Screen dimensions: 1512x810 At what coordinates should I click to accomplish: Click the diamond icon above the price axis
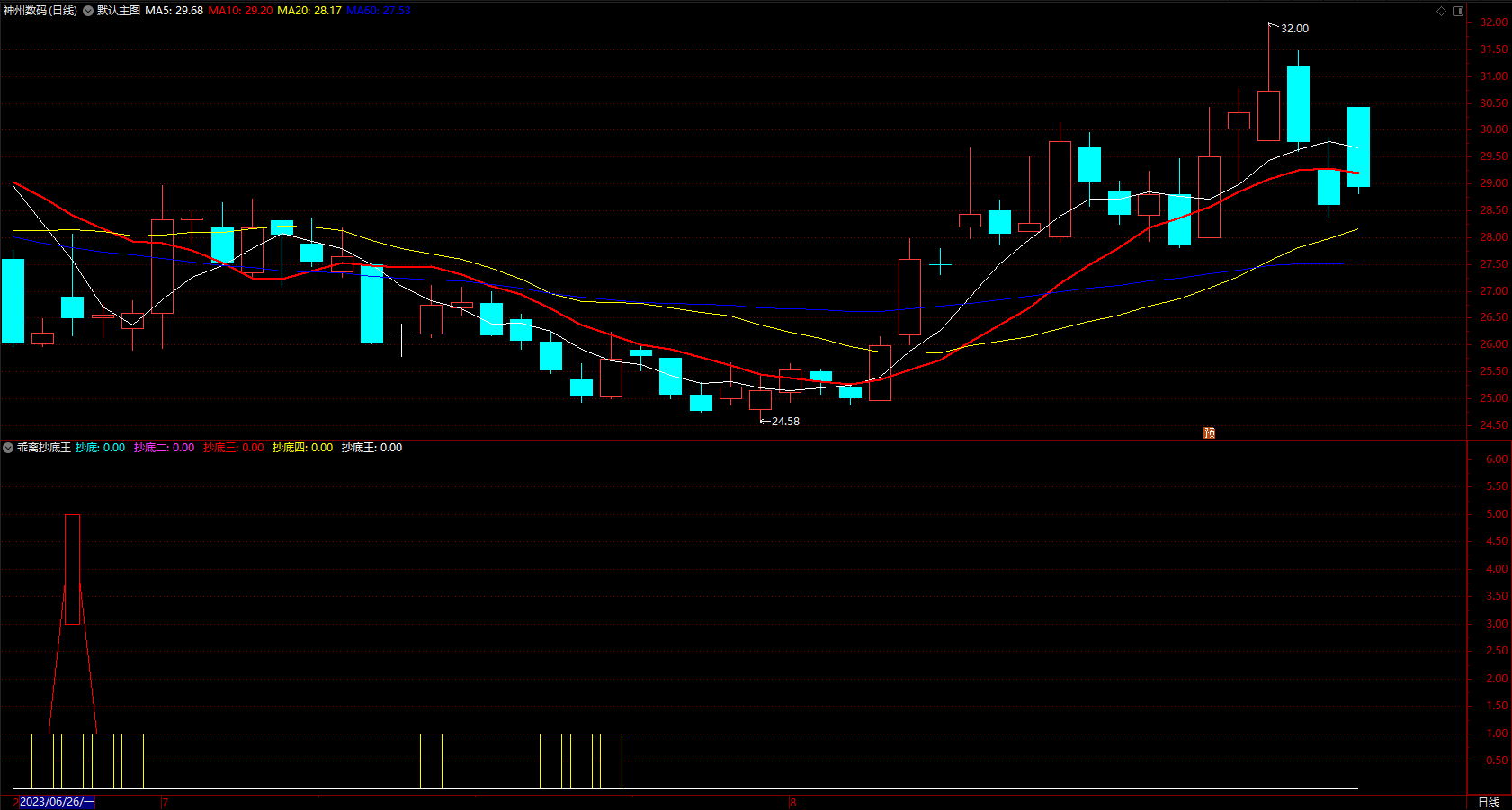pos(1441,11)
